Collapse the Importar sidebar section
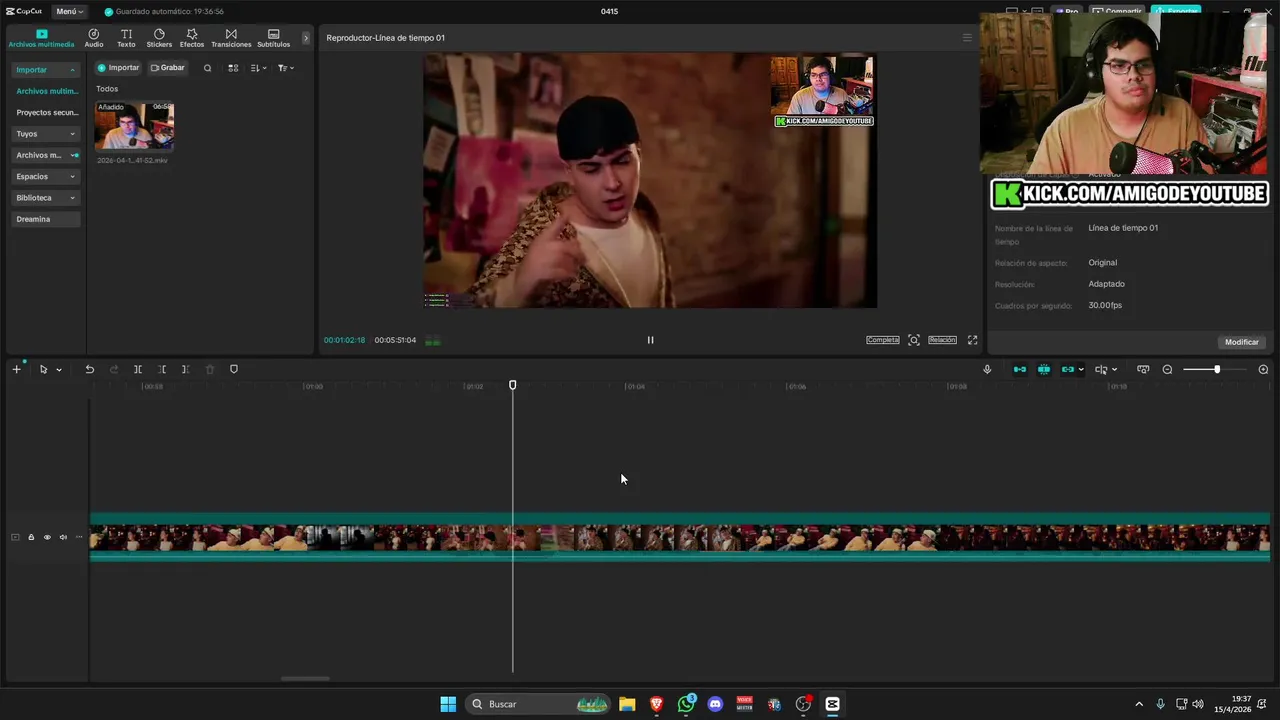 coord(46,70)
